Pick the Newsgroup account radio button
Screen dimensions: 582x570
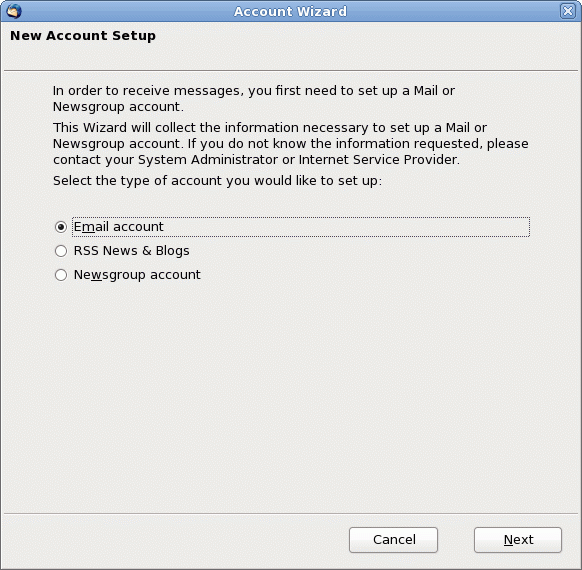(61, 275)
